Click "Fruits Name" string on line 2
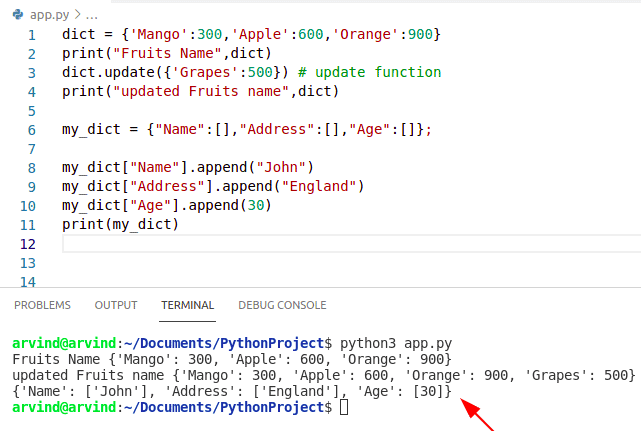The image size is (641, 431). pos(167,54)
